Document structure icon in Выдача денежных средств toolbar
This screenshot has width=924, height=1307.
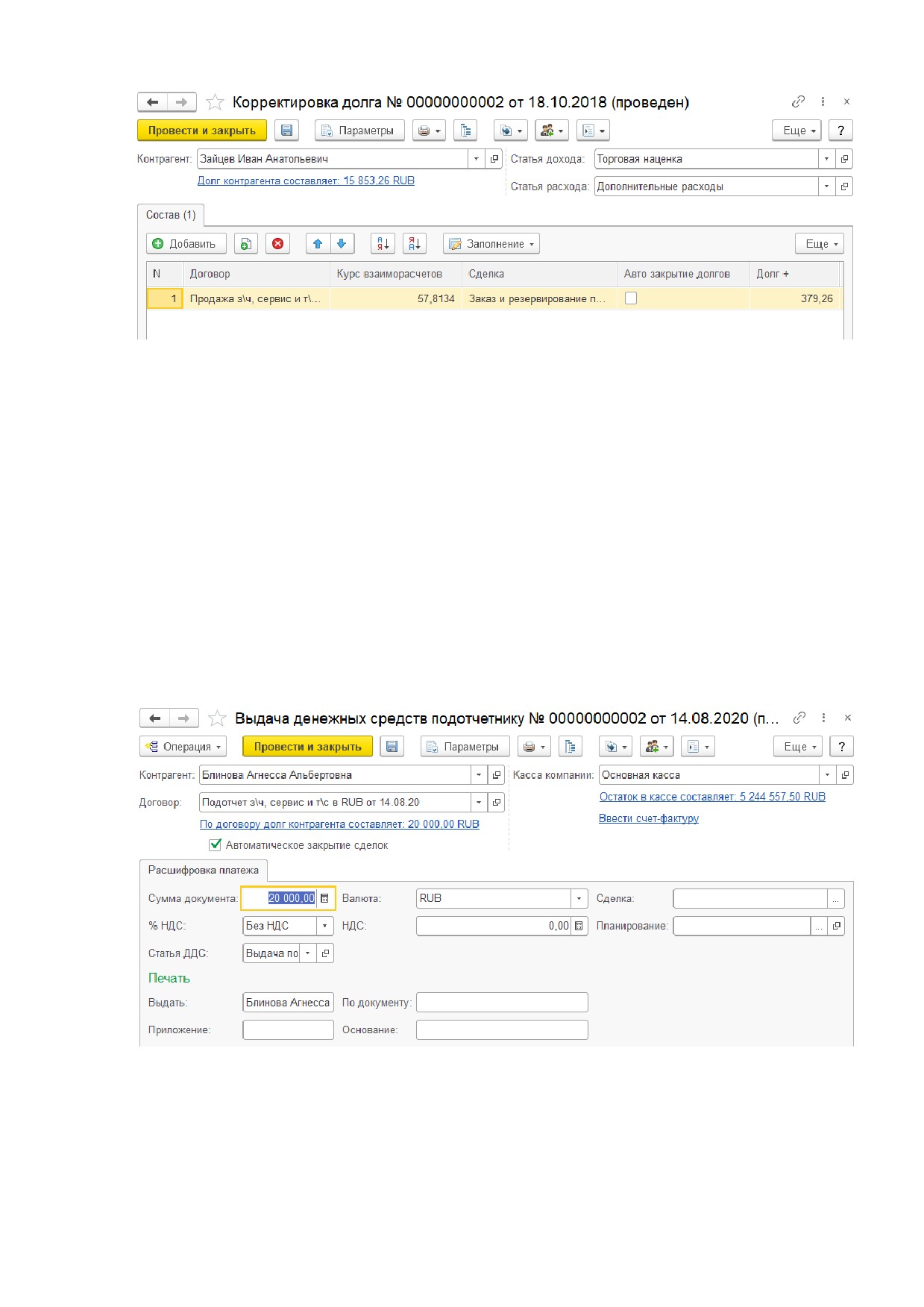(x=571, y=747)
